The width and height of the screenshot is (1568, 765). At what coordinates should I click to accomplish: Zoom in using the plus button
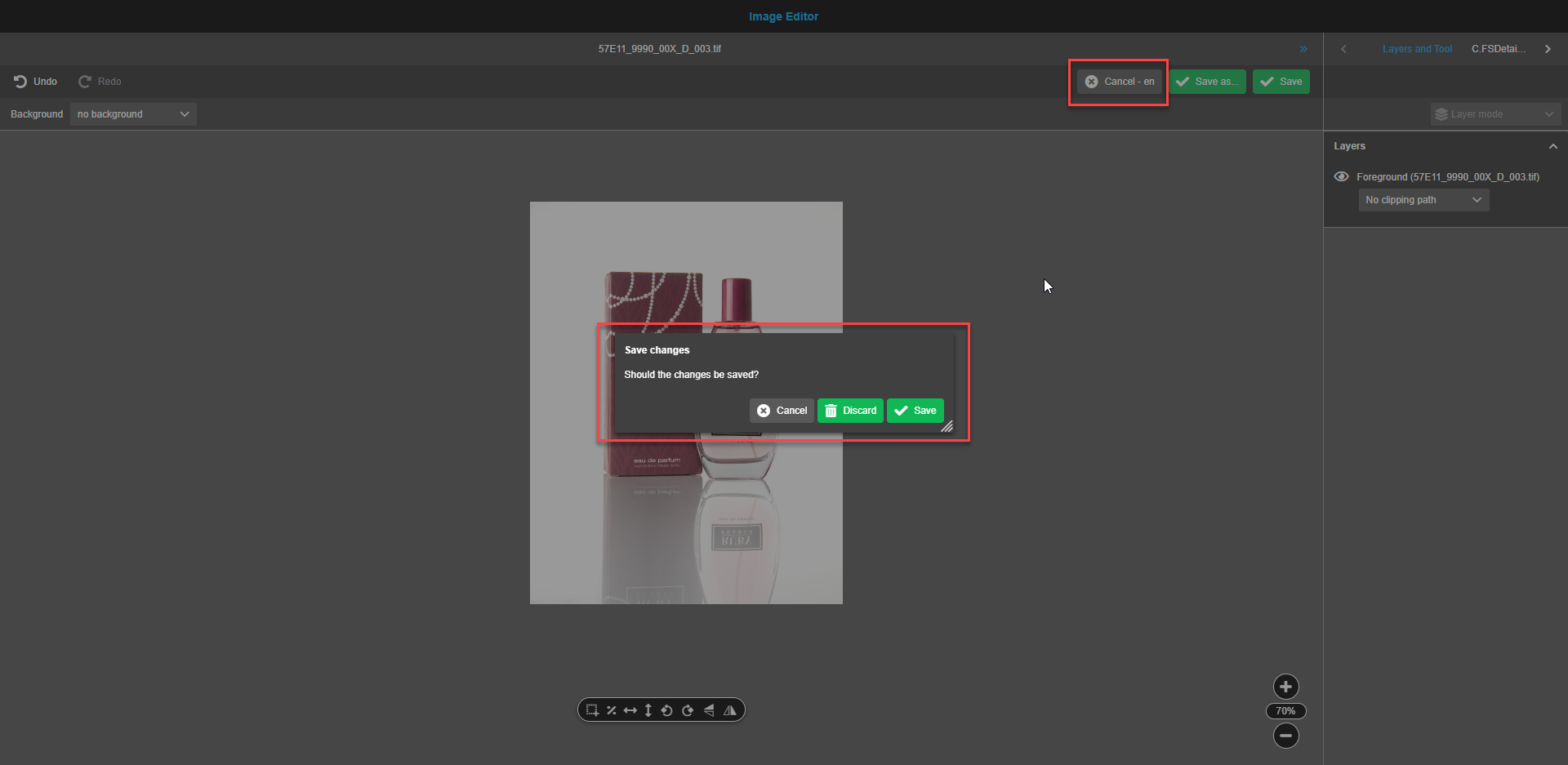[1285, 687]
